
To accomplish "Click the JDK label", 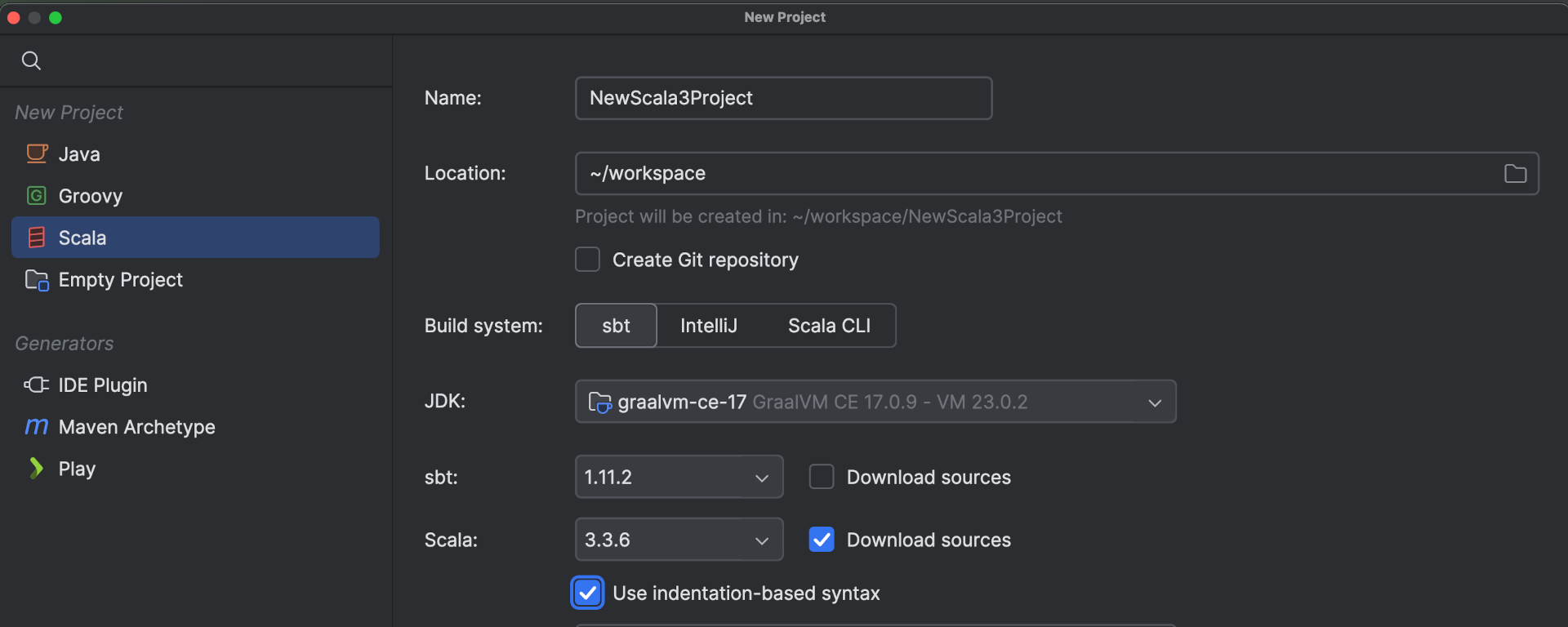I will click(444, 401).
